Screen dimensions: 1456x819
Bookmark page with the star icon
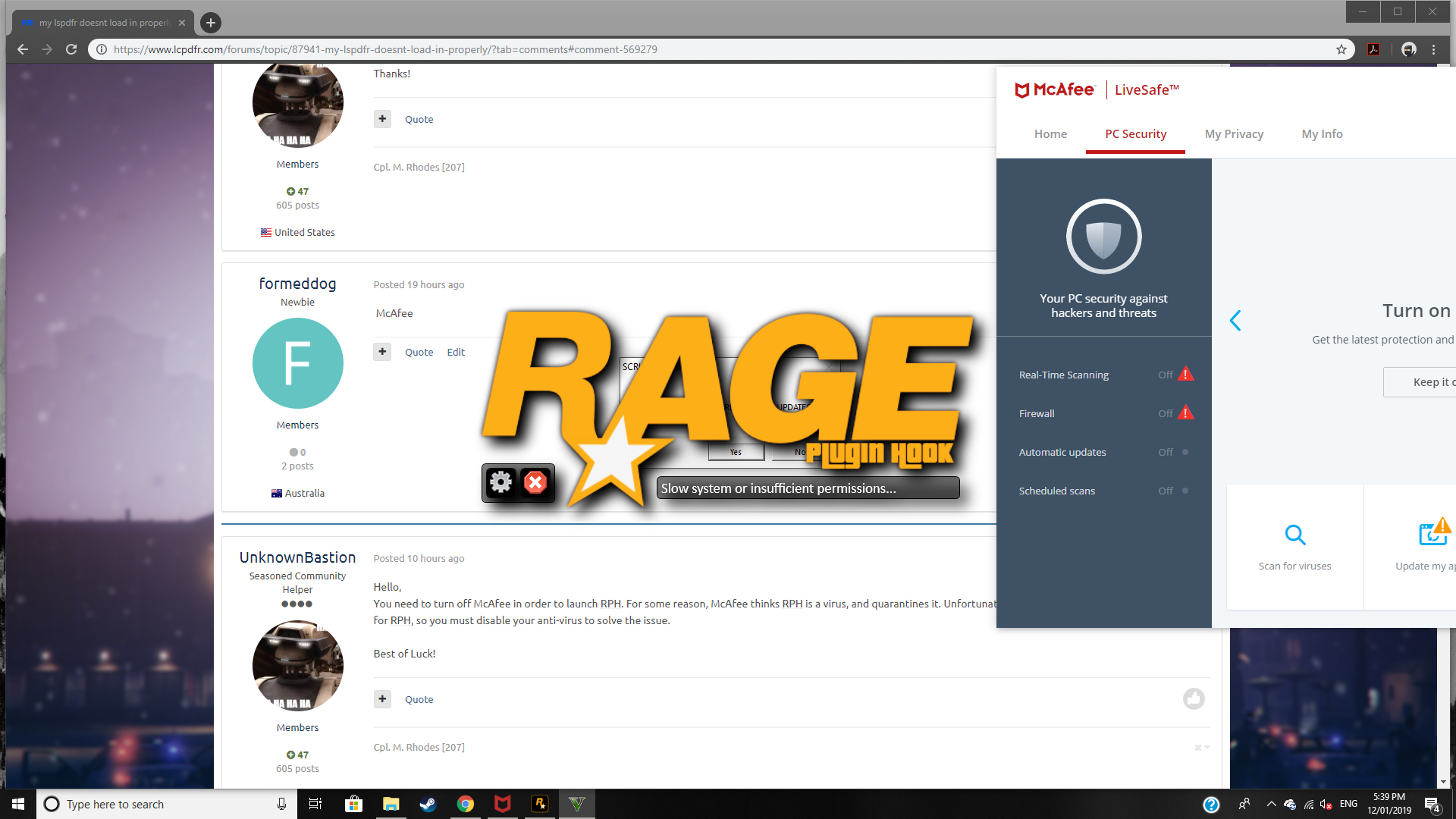[x=1341, y=49]
